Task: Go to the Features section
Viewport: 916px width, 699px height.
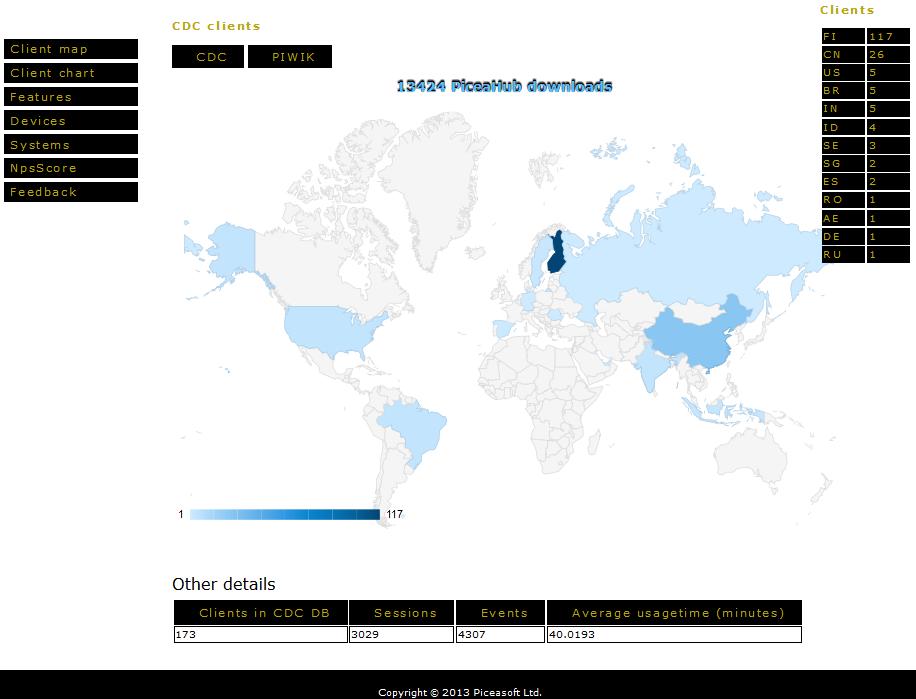Action: pos(71,97)
